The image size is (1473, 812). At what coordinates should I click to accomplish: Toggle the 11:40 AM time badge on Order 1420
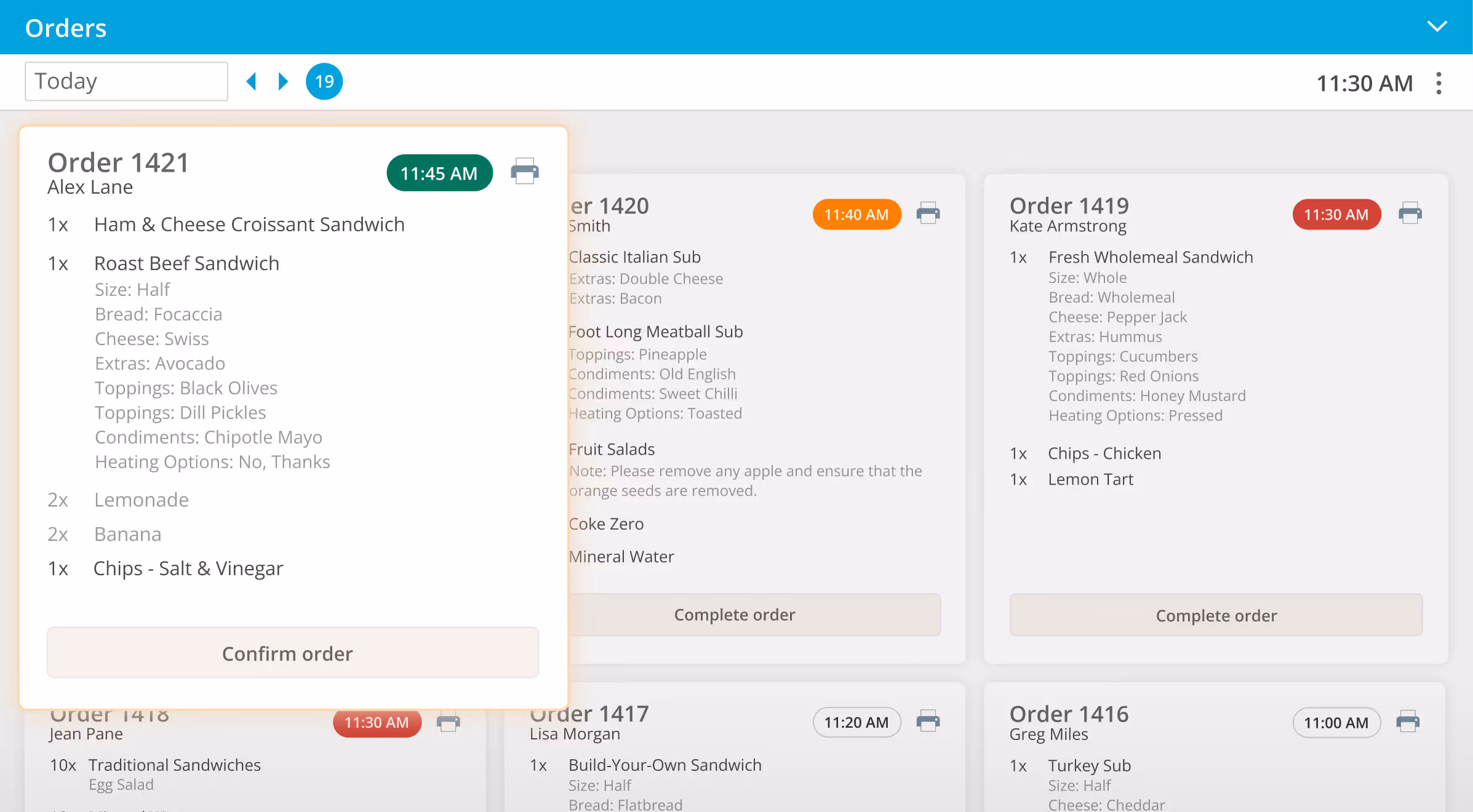point(856,214)
